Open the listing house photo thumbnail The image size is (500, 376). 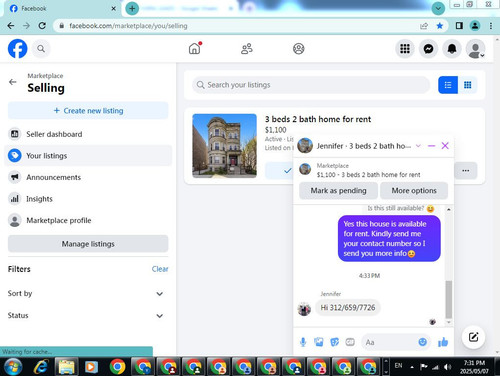click(224, 146)
